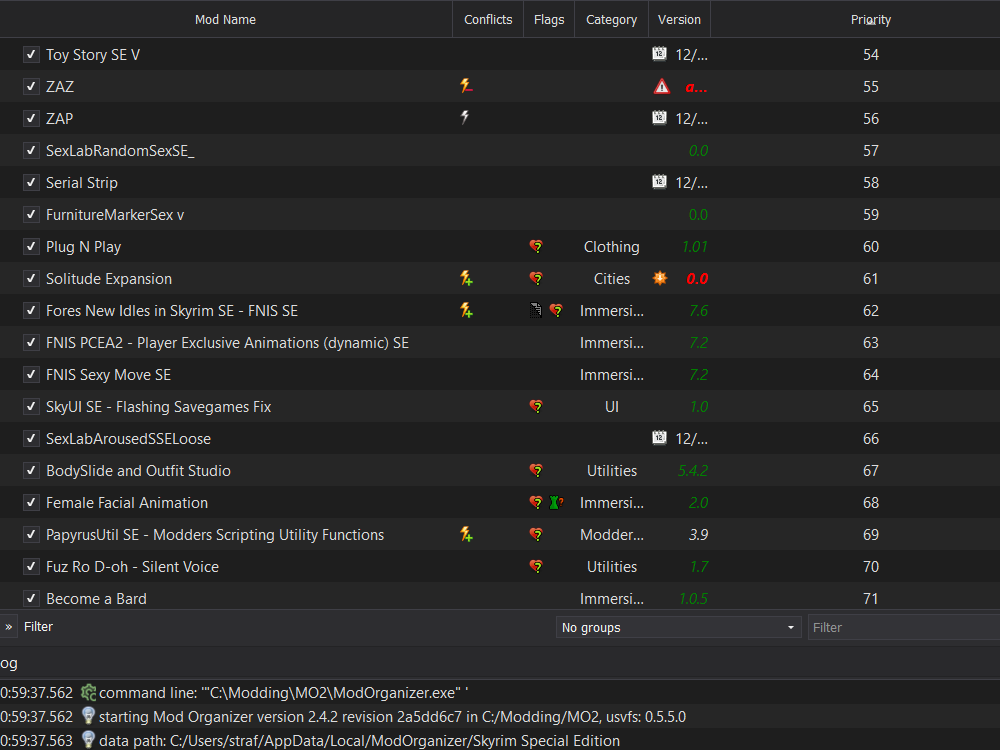Toggle the Become a Bard checkbox

(x=31, y=598)
